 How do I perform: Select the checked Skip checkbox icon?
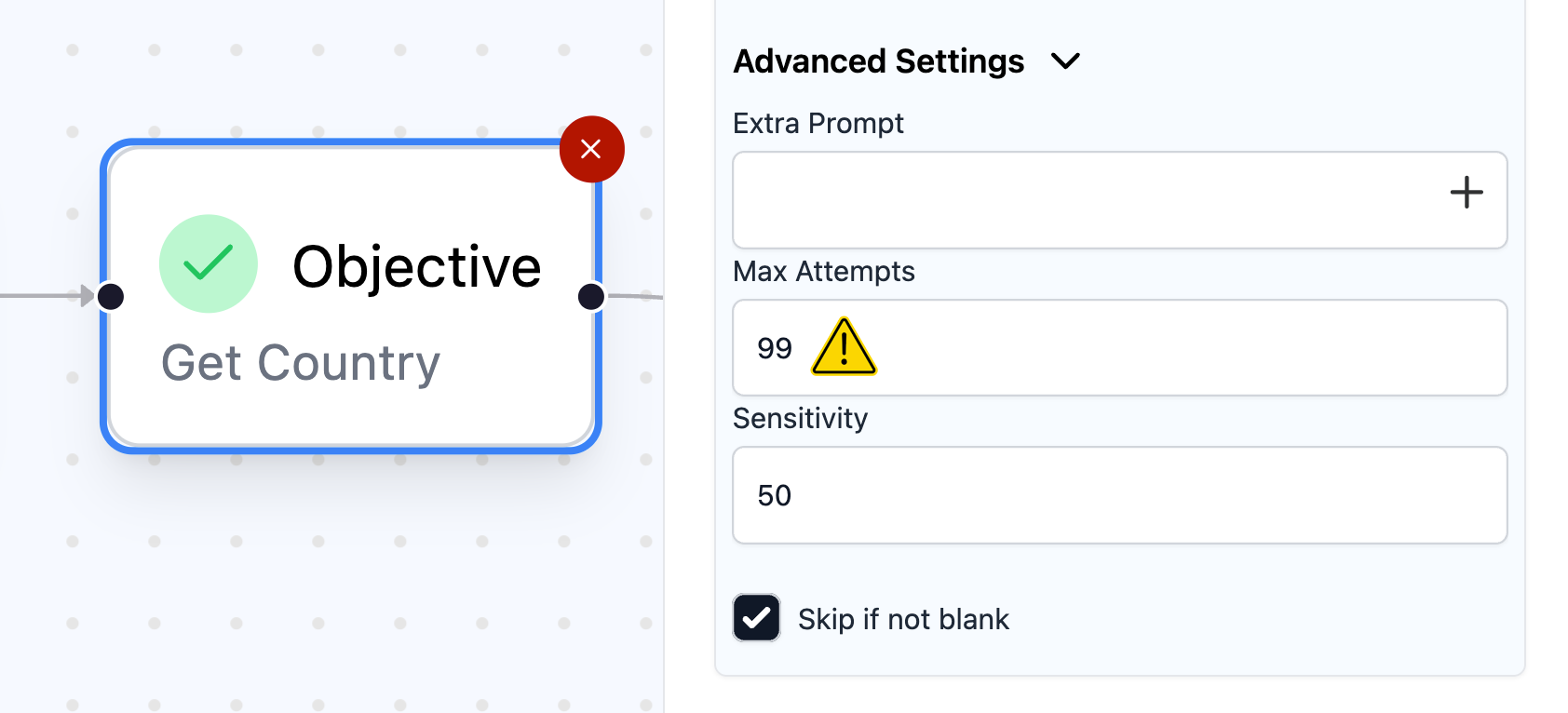tap(756, 618)
